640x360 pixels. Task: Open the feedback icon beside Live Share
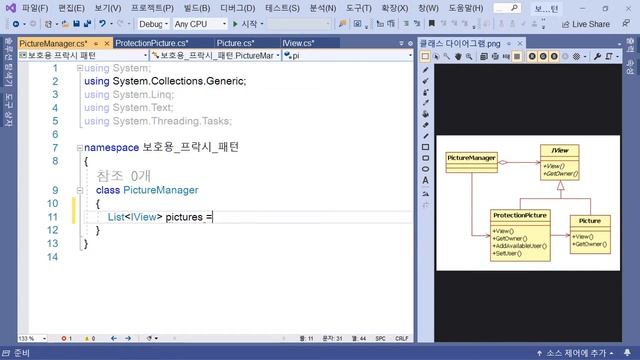pos(626,24)
